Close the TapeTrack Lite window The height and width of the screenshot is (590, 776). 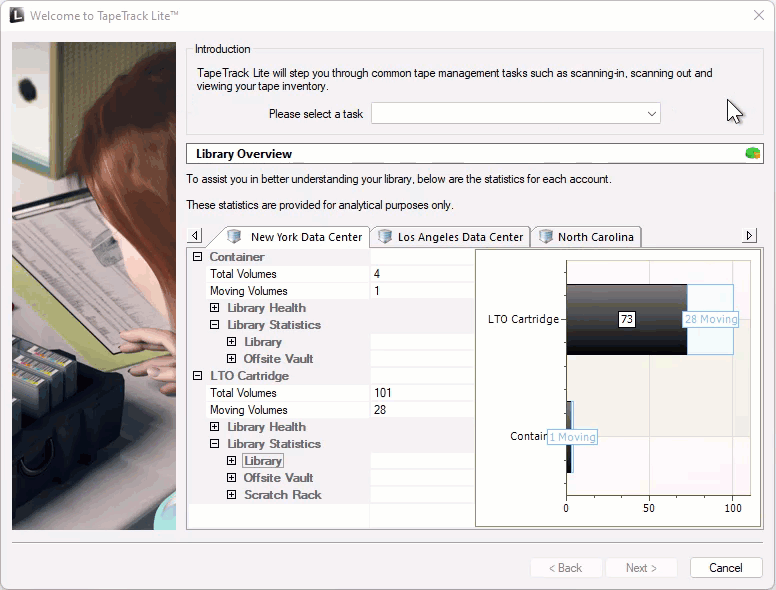[x=759, y=15]
